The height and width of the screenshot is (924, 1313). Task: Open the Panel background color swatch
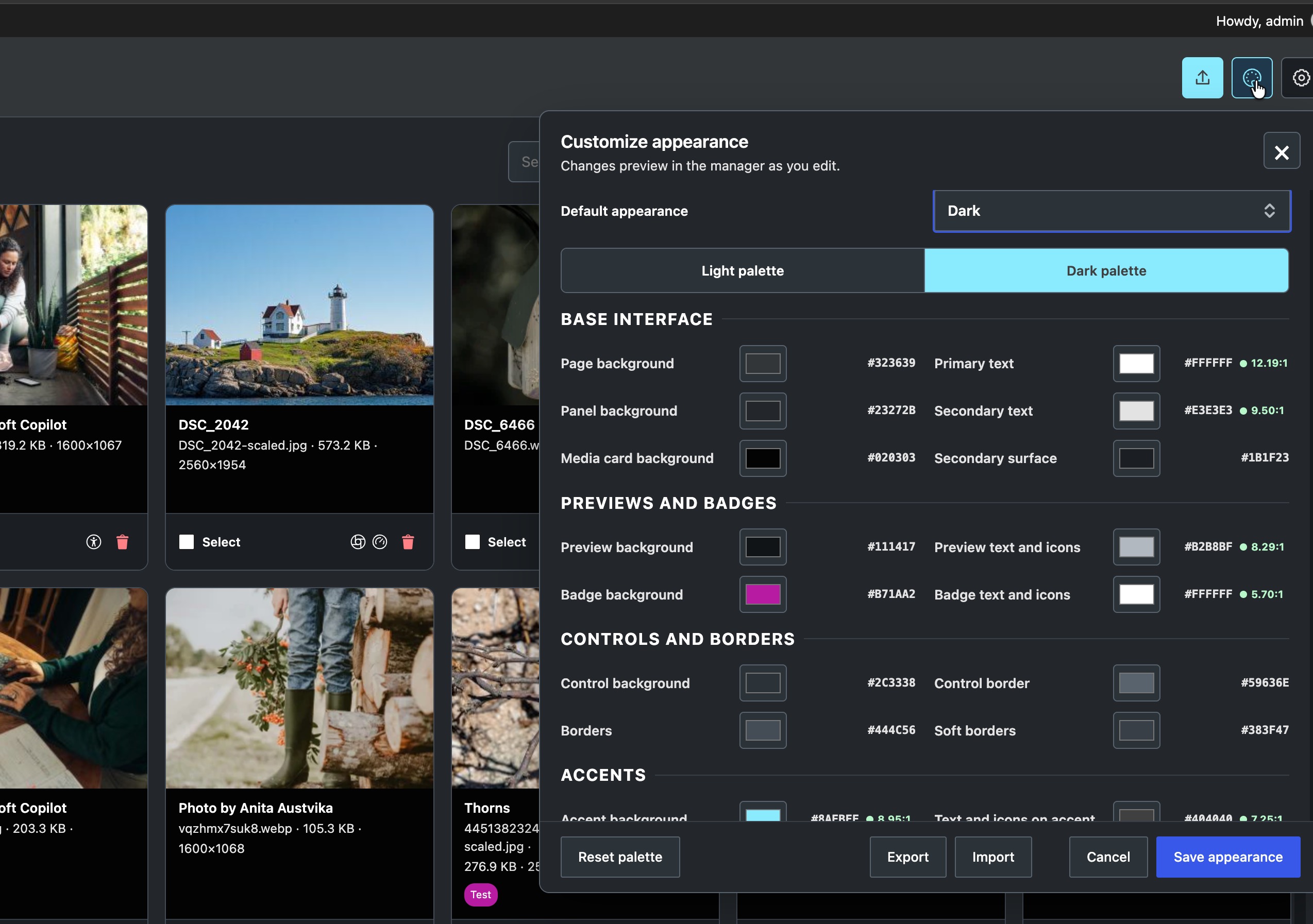pyautogui.click(x=763, y=411)
